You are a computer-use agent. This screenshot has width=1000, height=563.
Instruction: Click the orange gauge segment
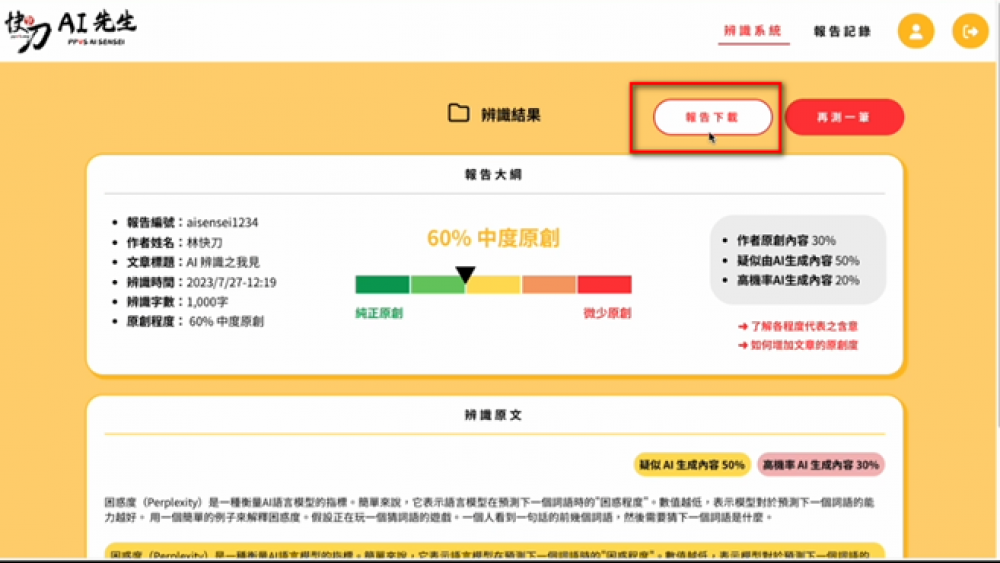click(548, 285)
